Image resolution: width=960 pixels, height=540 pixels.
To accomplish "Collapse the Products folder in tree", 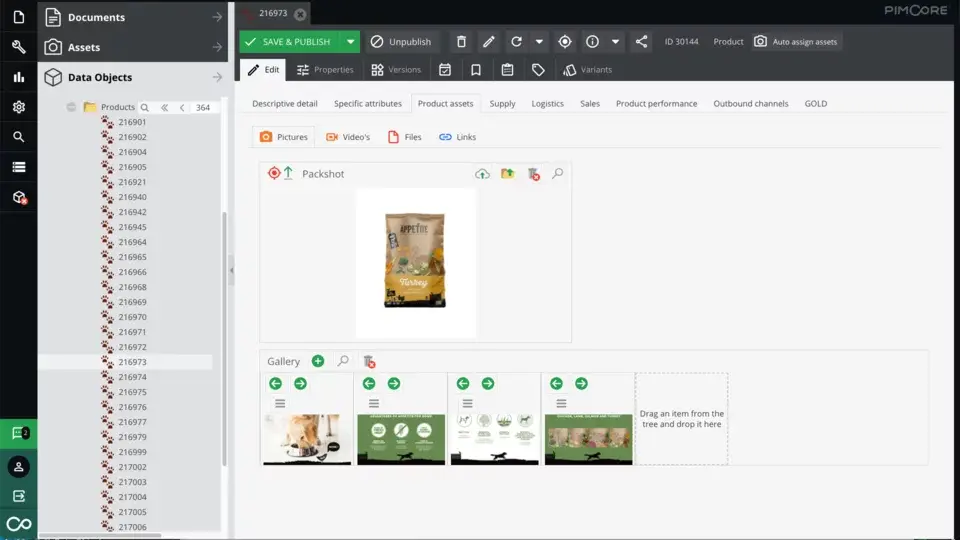I will point(71,107).
